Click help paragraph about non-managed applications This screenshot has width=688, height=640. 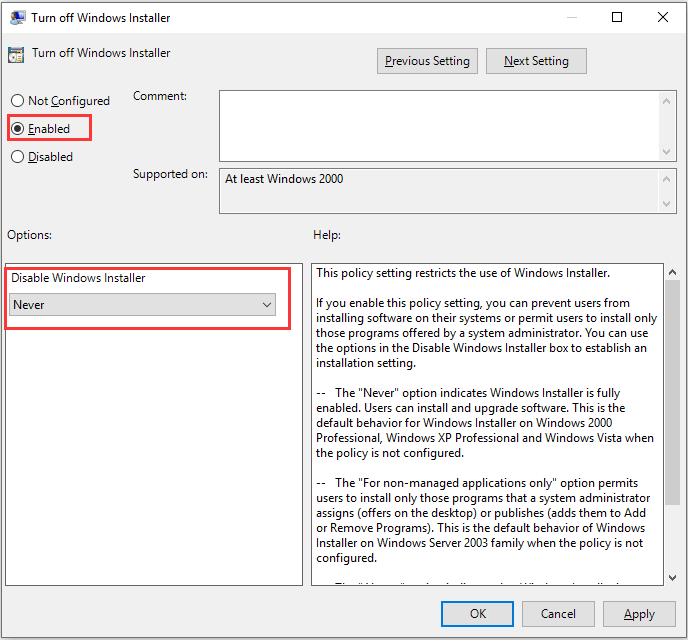(483, 520)
